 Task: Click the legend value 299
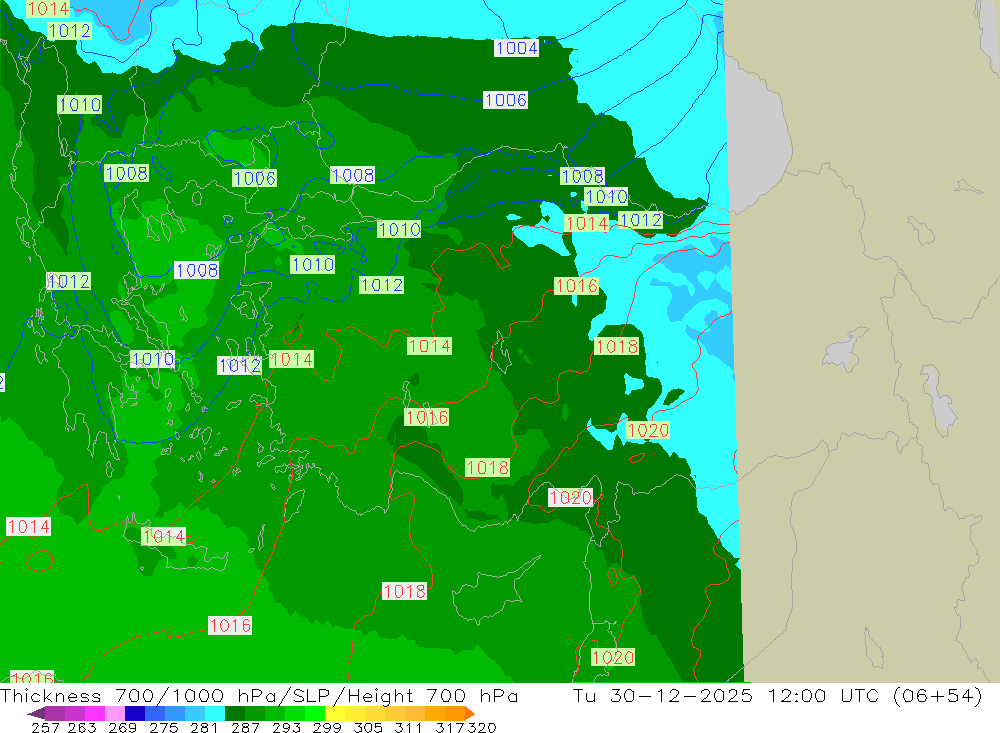(x=327, y=727)
